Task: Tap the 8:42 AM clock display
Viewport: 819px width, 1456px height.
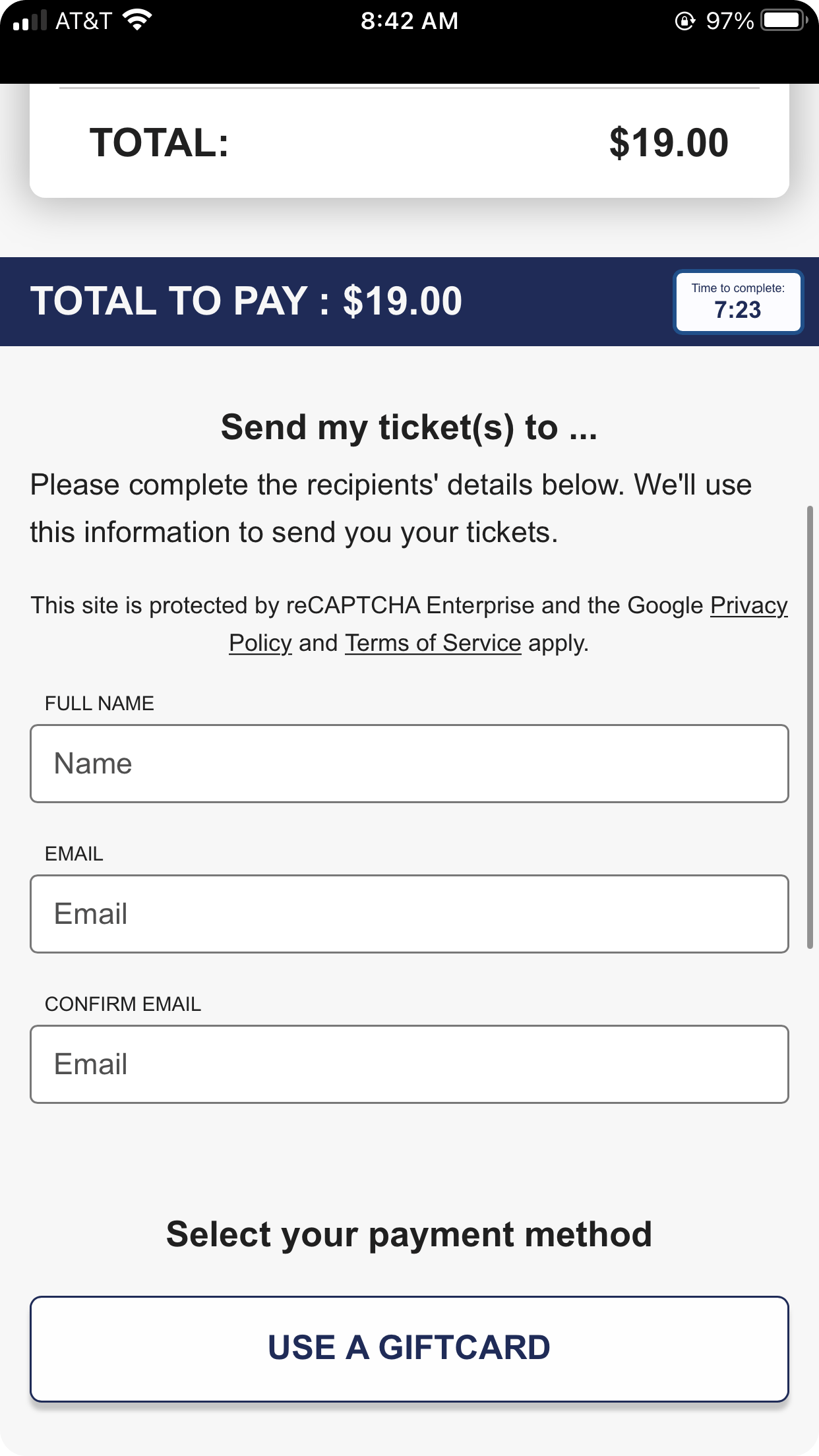Action: tap(409, 20)
